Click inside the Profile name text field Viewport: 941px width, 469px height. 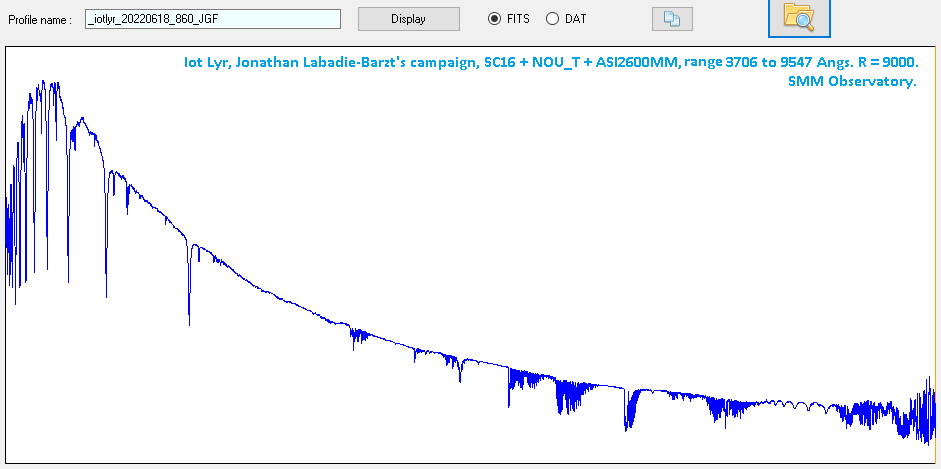[213, 19]
